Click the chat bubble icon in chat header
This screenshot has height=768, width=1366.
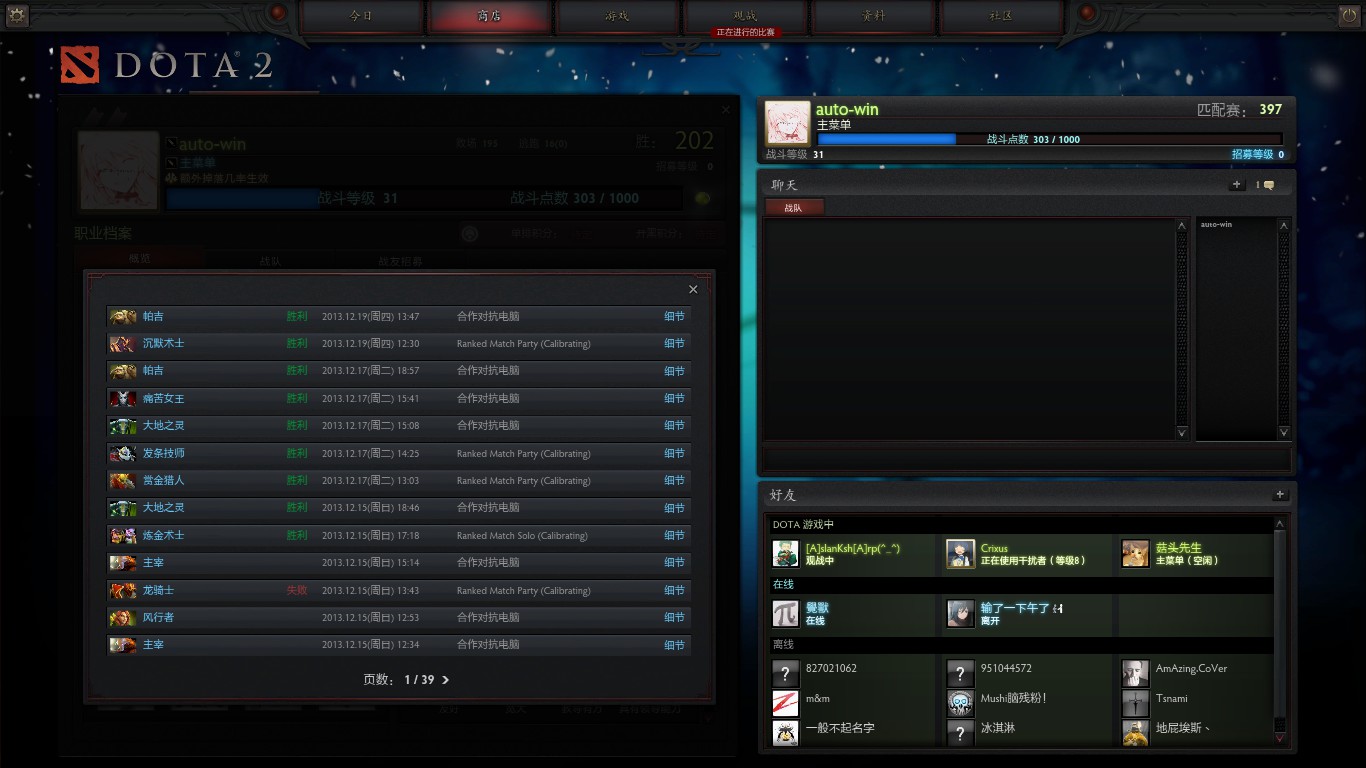1268,185
